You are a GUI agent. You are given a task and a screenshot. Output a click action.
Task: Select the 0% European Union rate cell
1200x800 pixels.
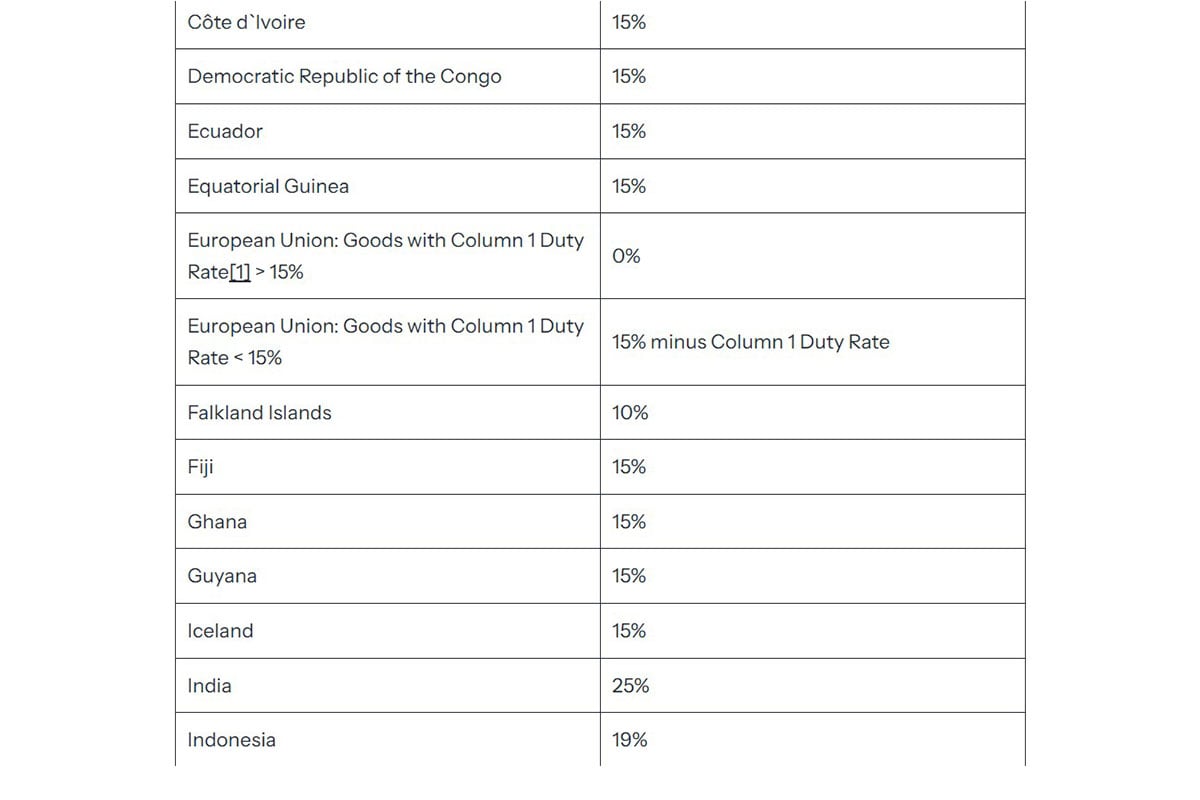pyautogui.click(x=812, y=256)
